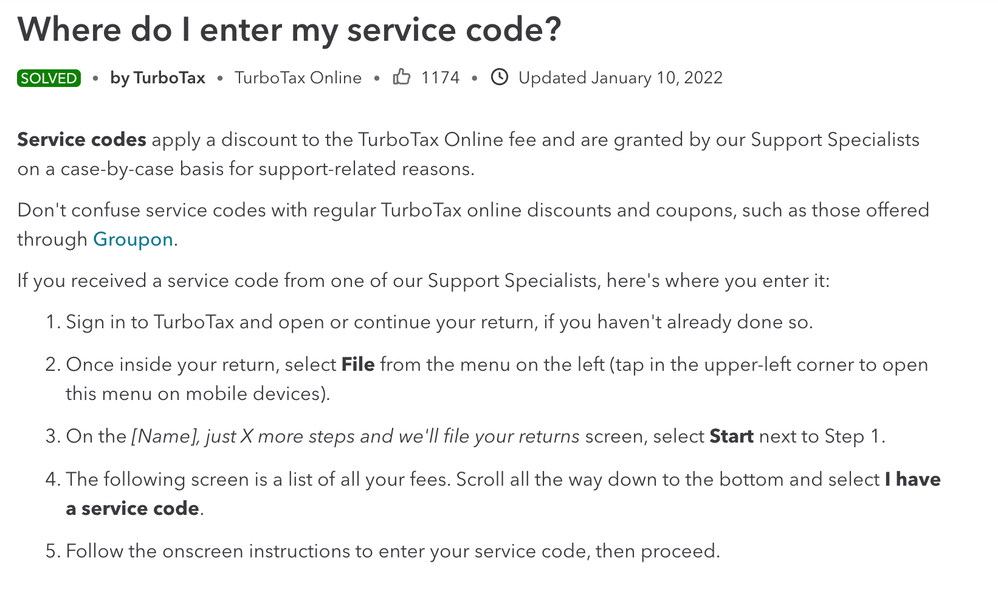
Task: Click step 1 'Sign in to TurboTax' text
Action: coord(150,322)
